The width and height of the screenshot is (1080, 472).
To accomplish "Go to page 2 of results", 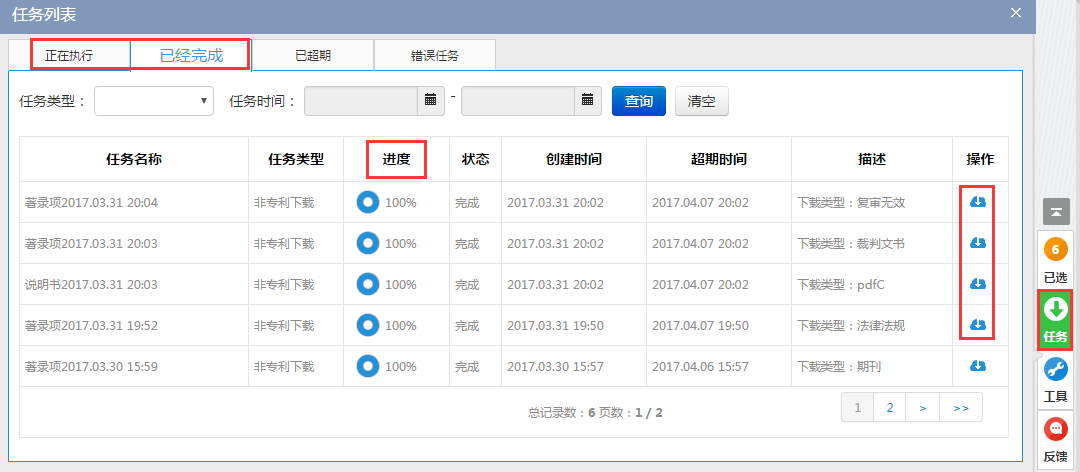I will [888, 407].
